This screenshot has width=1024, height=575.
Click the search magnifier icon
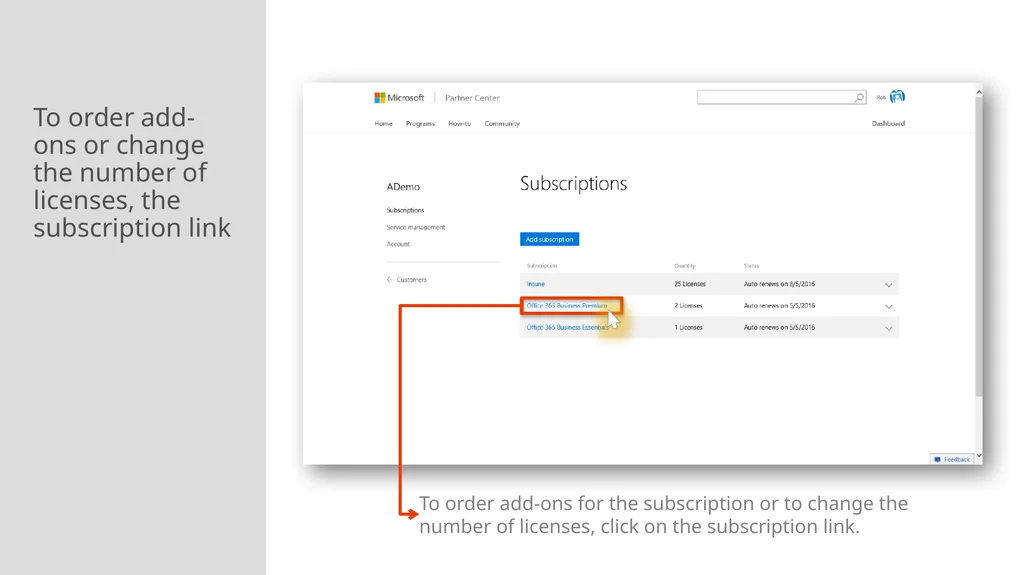pos(859,97)
